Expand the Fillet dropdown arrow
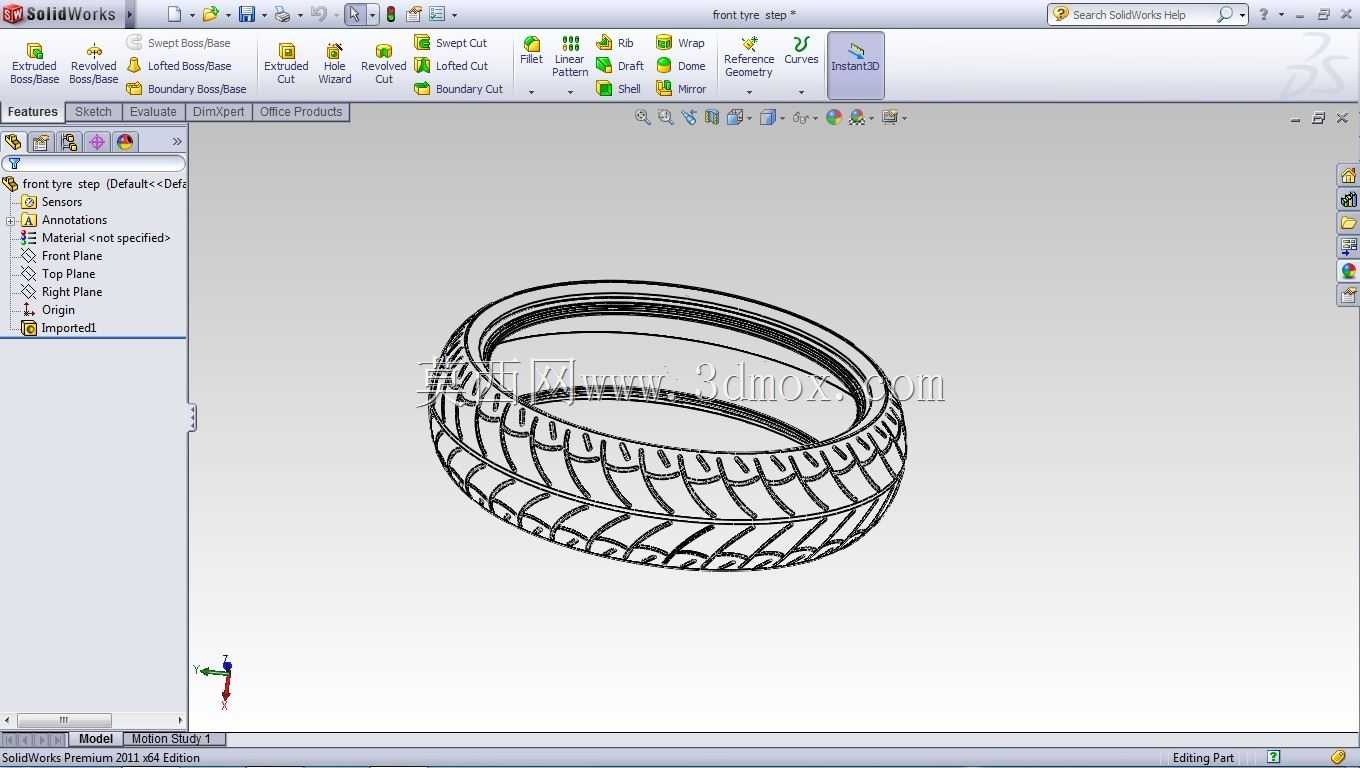This screenshot has width=1360, height=768. tap(531, 92)
